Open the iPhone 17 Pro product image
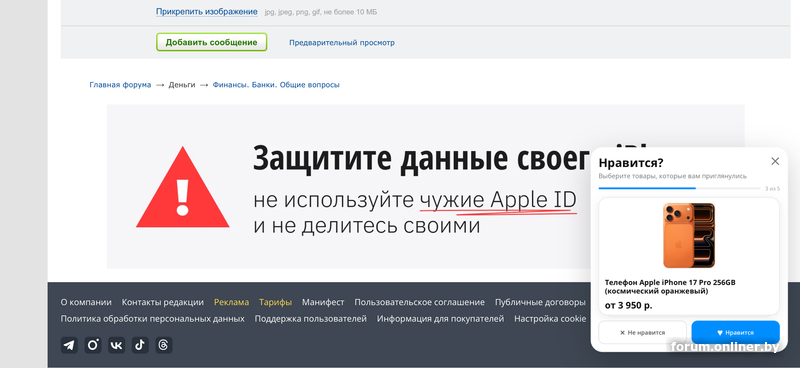The width and height of the screenshot is (800, 368). 689,235
